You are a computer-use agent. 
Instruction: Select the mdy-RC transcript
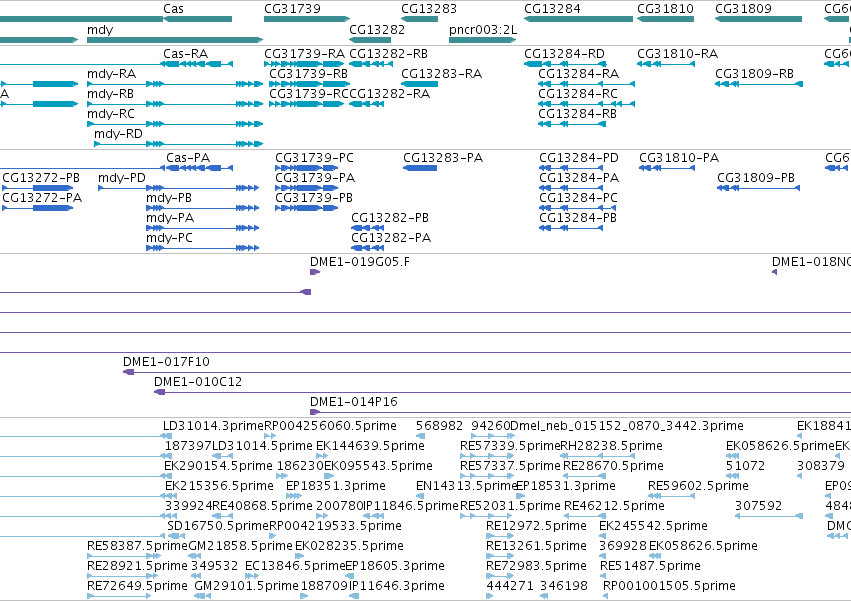175,124
